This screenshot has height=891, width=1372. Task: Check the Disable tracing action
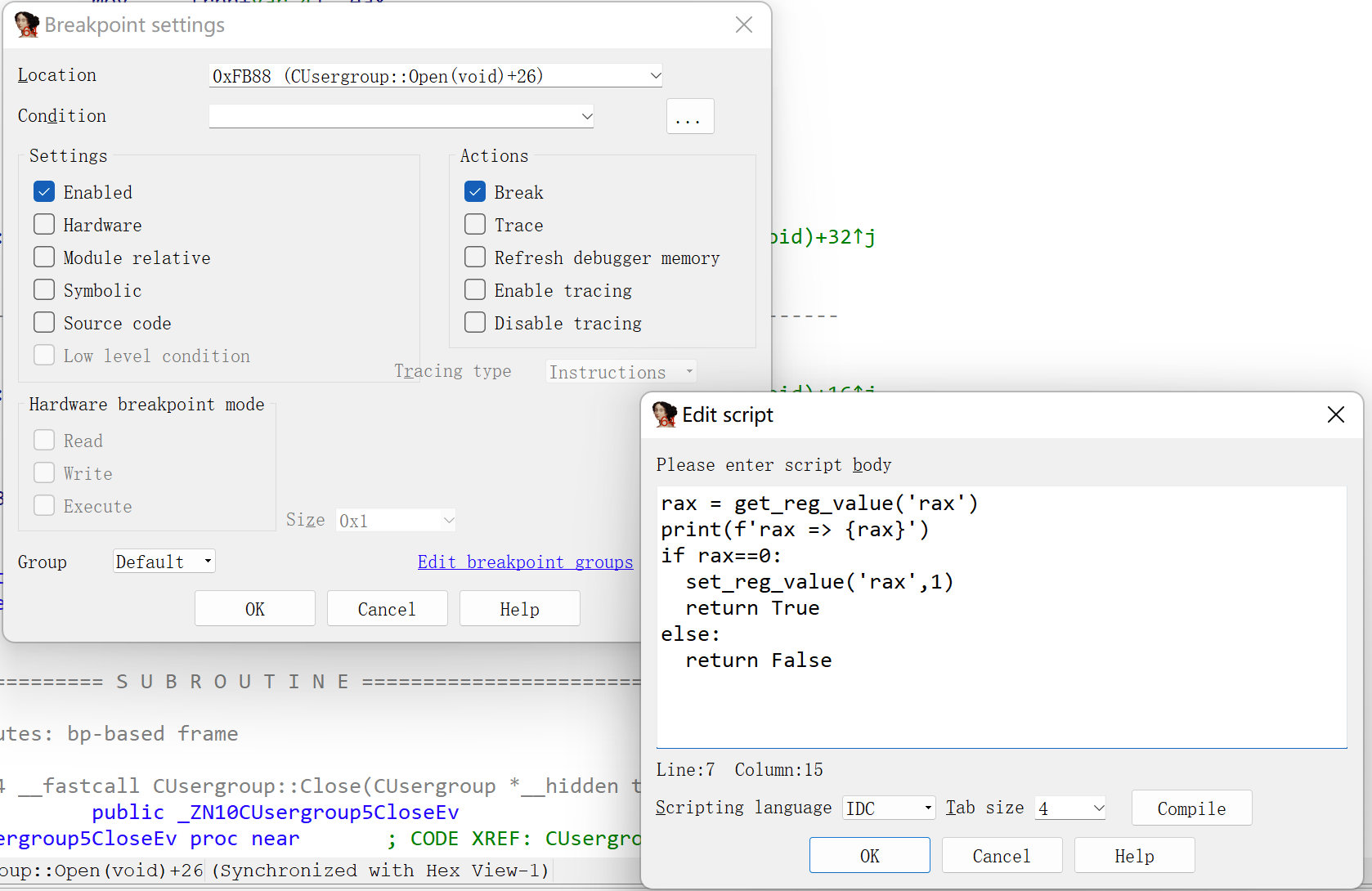pyautogui.click(x=475, y=323)
